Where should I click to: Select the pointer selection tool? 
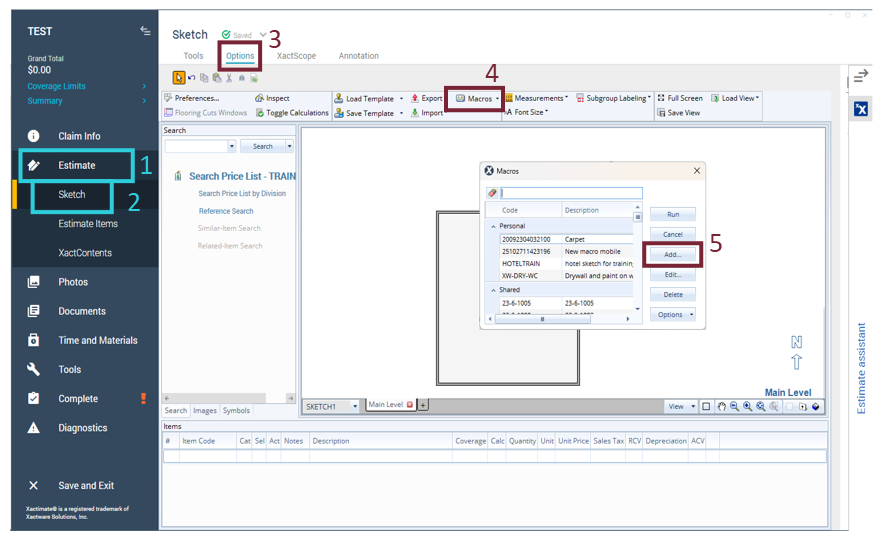(178, 78)
